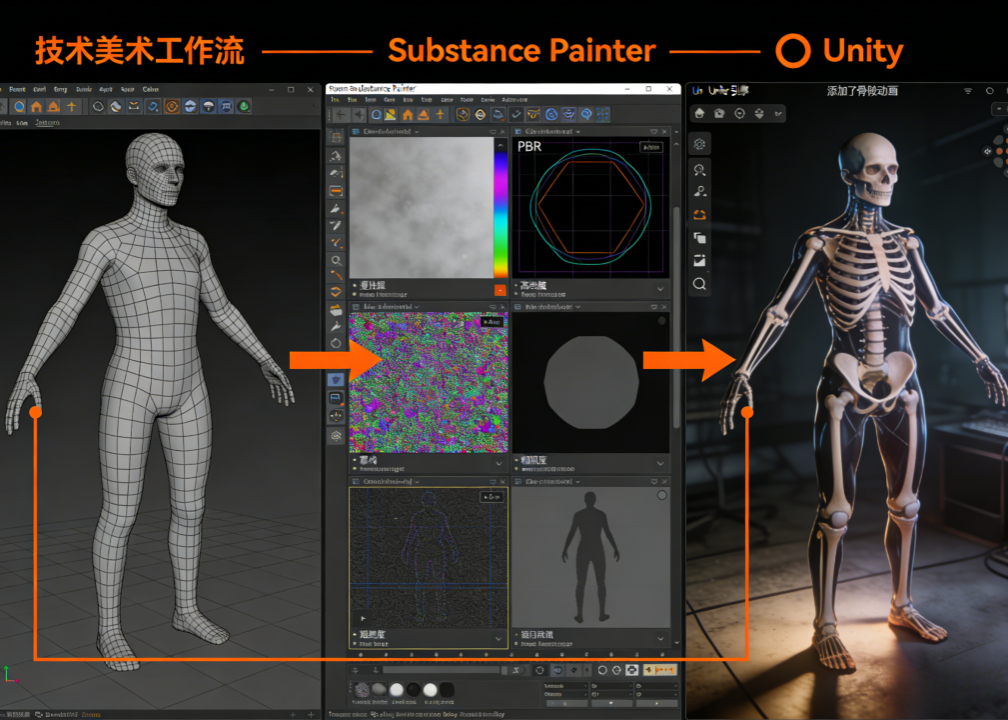
Task: Click the back arrow icon in the Painter toolbar
Action: tap(341, 114)
